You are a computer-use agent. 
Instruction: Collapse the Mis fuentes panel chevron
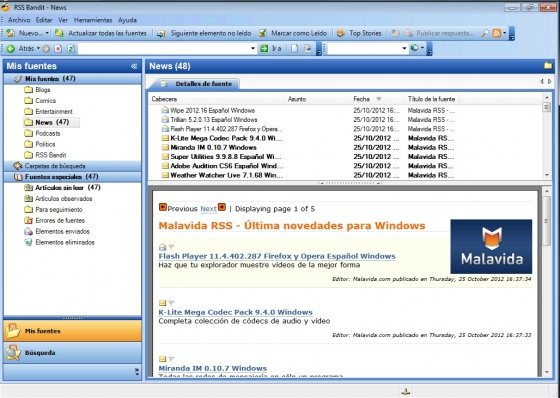click(134, 66)
